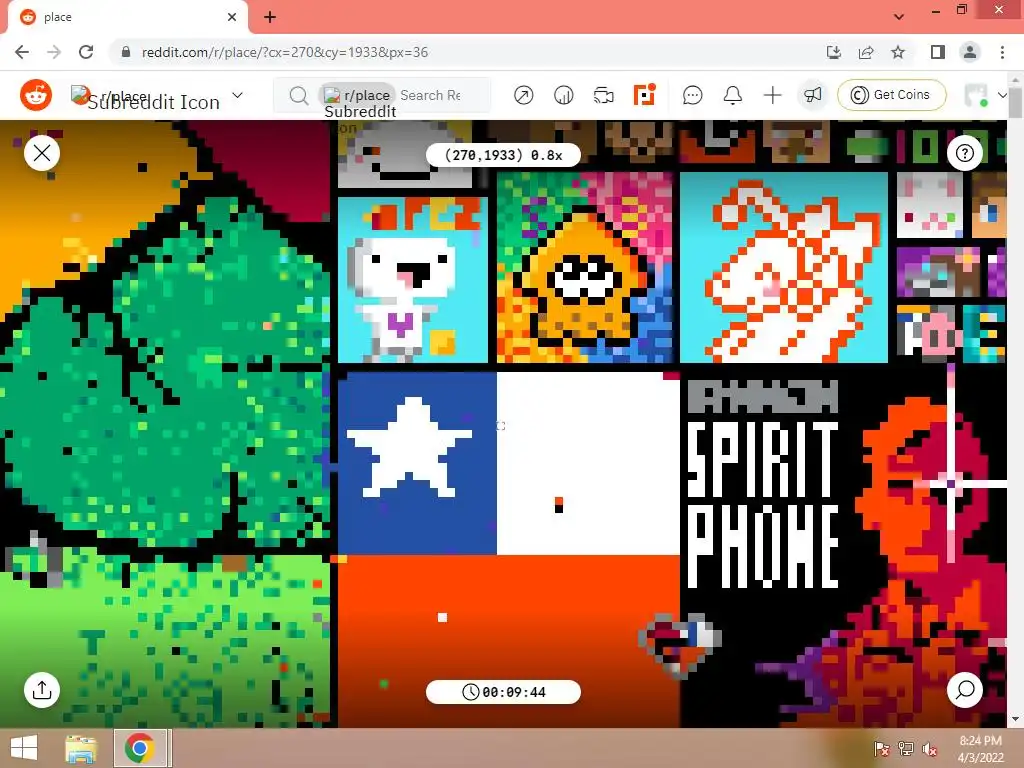Go to Reddit home via Snoo logo
The width and height of the screenshot is (1024, 768).
coord(36,95)
